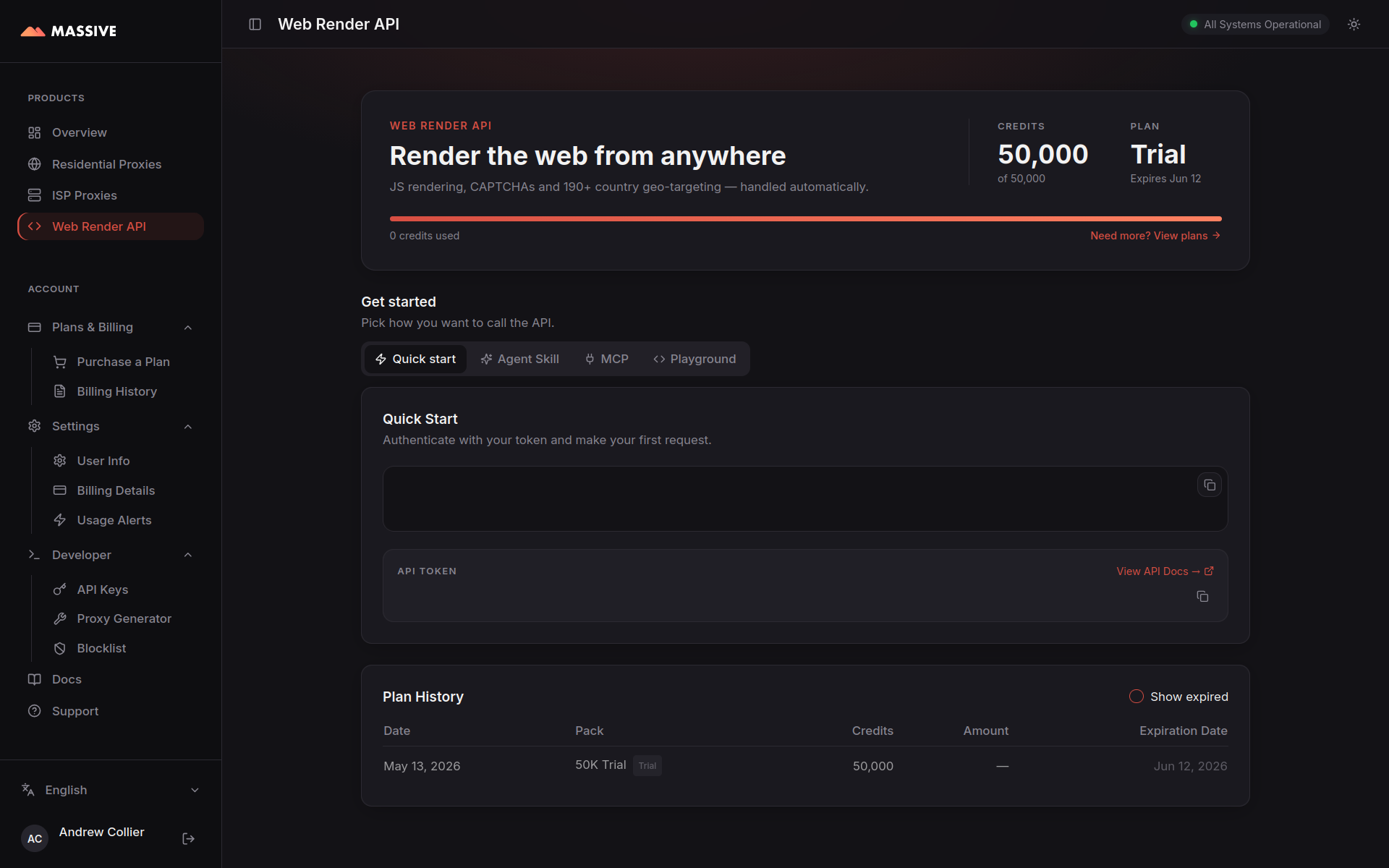Click the Purchase a Plan cart icon

pos(60,362)
